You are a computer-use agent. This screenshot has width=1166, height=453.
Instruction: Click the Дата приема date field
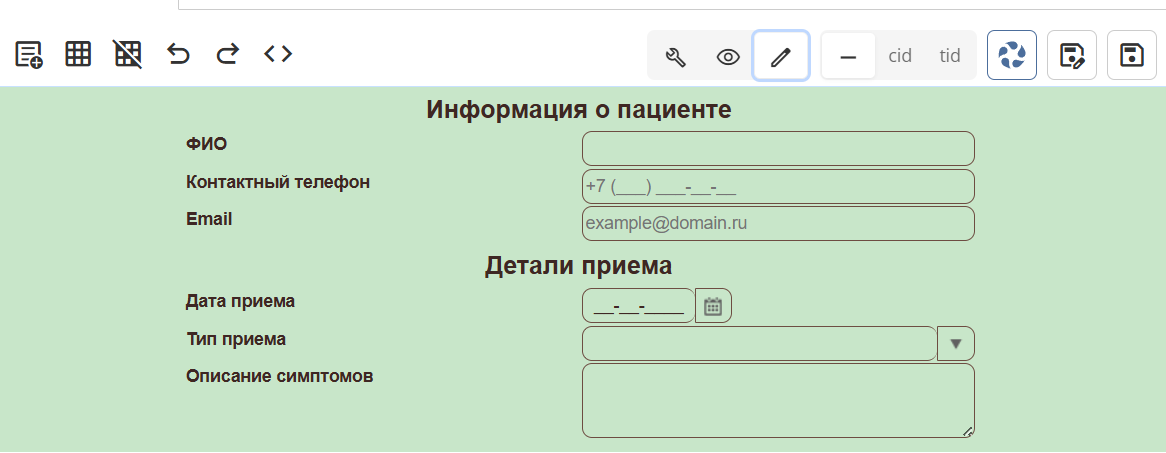pos(638,306)
